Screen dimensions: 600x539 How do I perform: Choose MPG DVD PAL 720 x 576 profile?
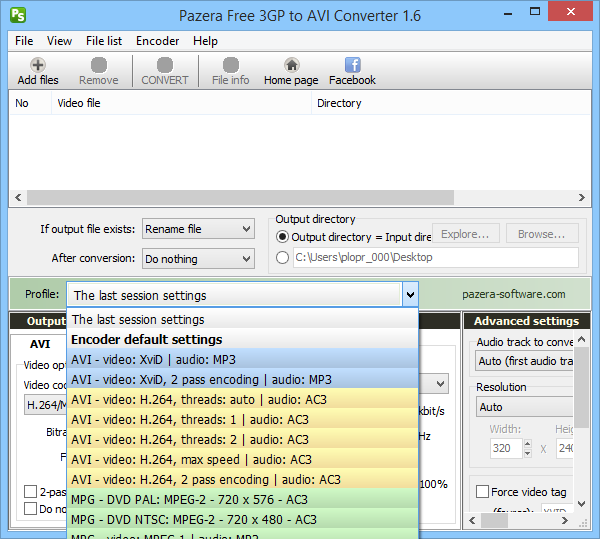[243, 500]
